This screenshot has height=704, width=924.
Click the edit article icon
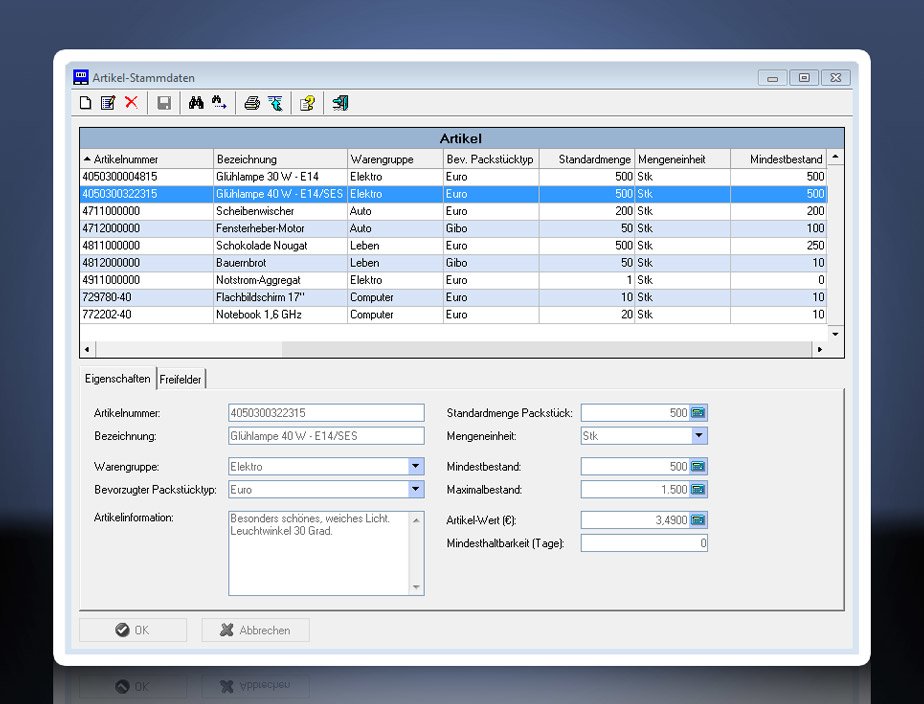coord(108,103)
